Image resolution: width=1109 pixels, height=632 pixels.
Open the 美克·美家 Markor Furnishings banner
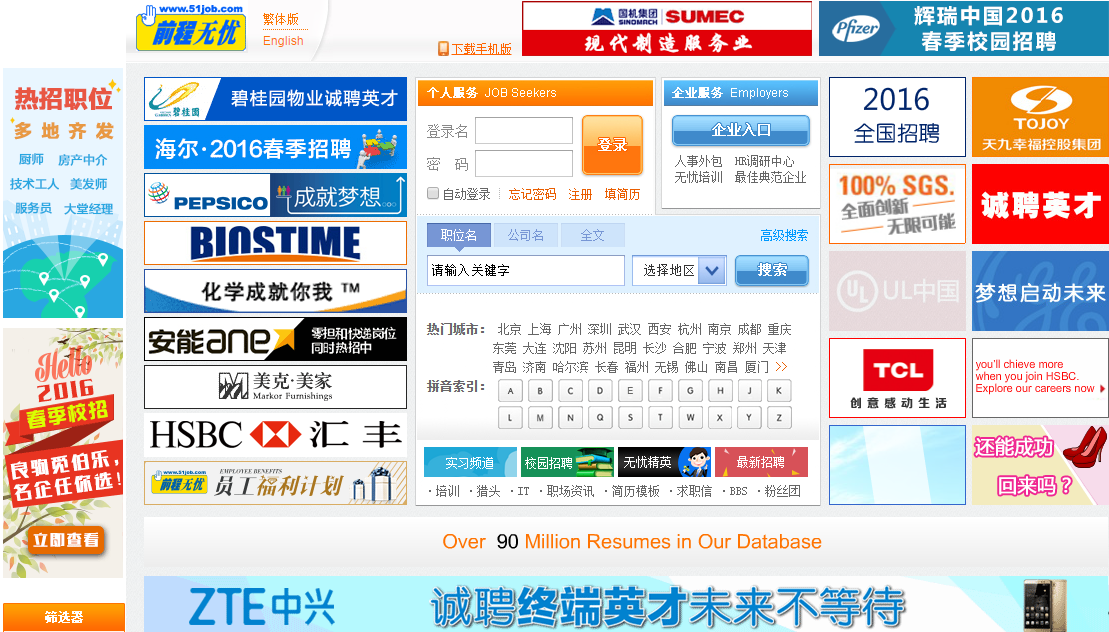click(x=275, y=387)
